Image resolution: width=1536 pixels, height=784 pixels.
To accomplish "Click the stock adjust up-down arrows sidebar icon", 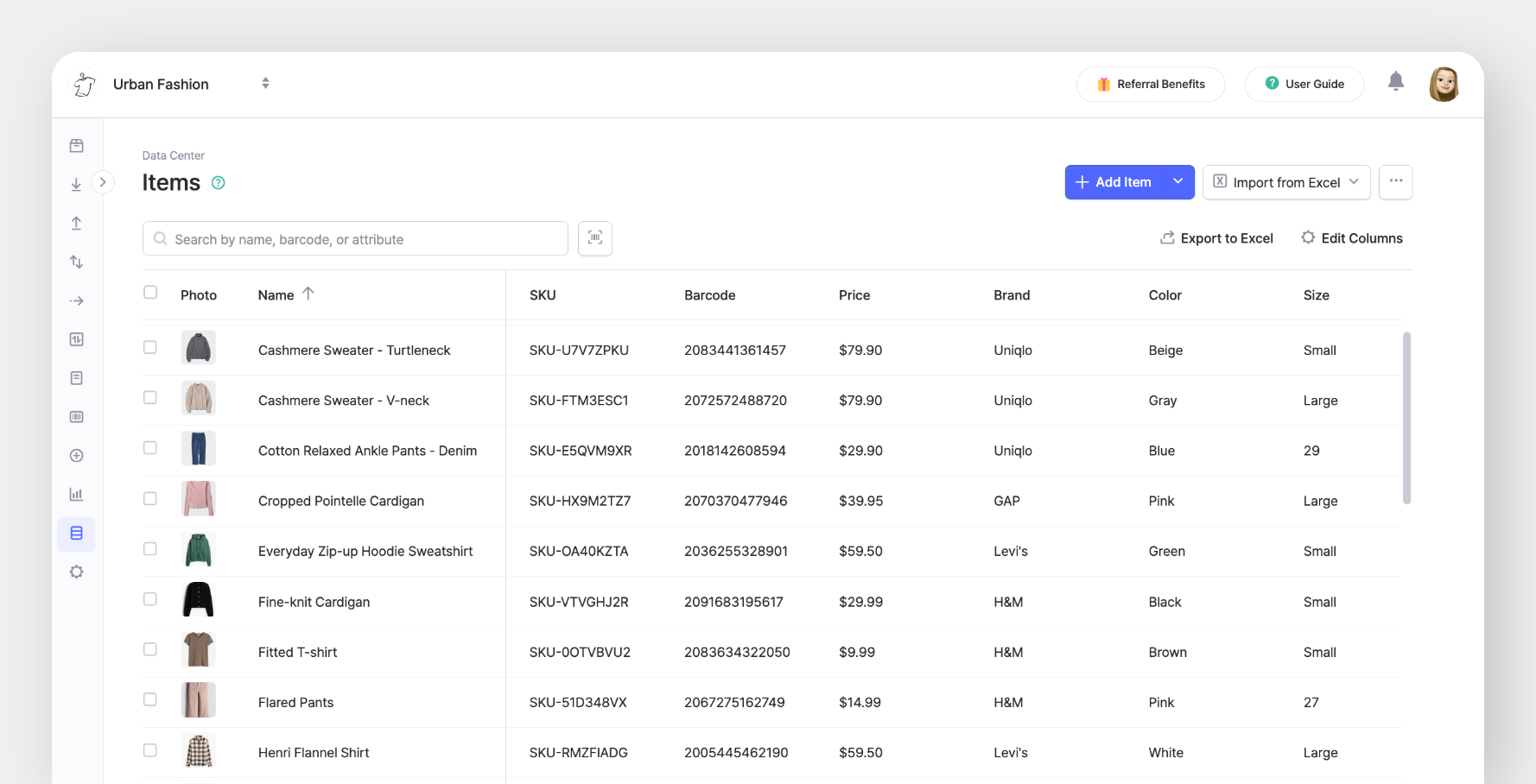I will coord(76,262).
